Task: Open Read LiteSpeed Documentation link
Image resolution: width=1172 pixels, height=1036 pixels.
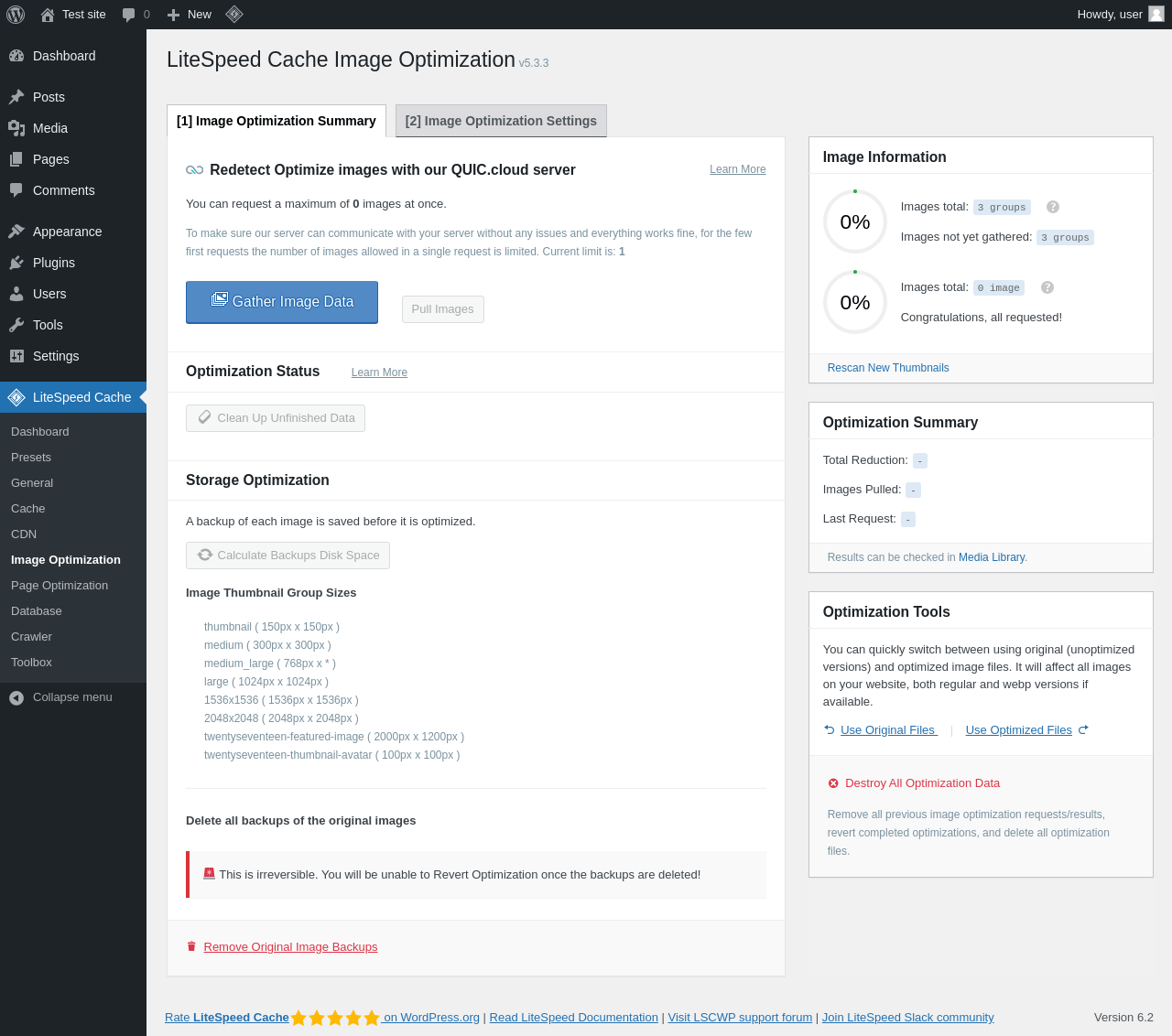Action: (x=574, y=1018)
